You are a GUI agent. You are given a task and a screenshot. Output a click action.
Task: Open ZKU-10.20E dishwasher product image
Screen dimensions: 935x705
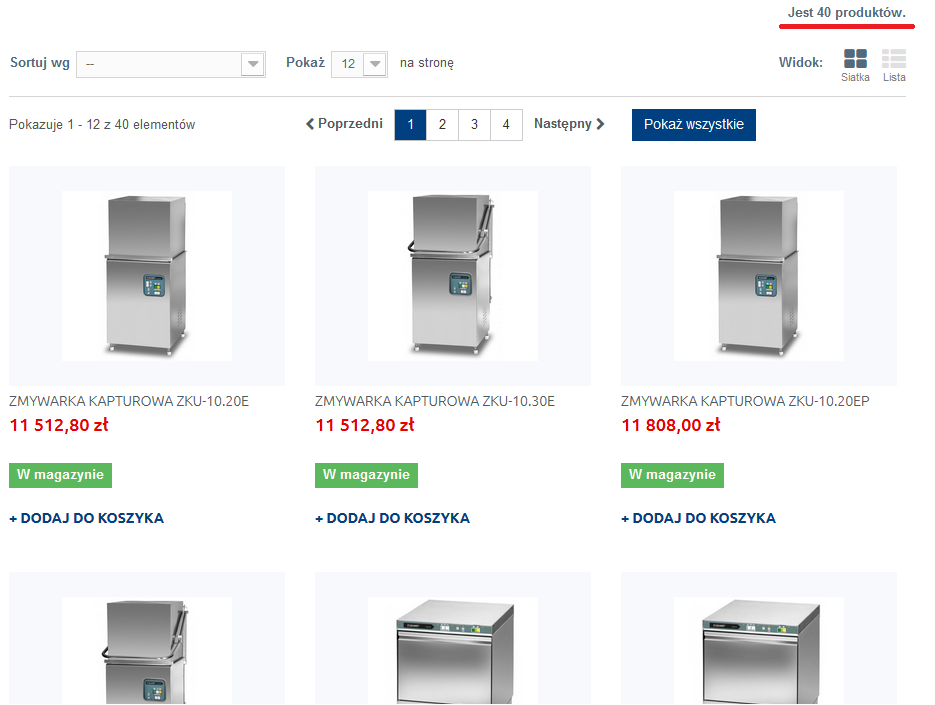[x=147, y=276]
